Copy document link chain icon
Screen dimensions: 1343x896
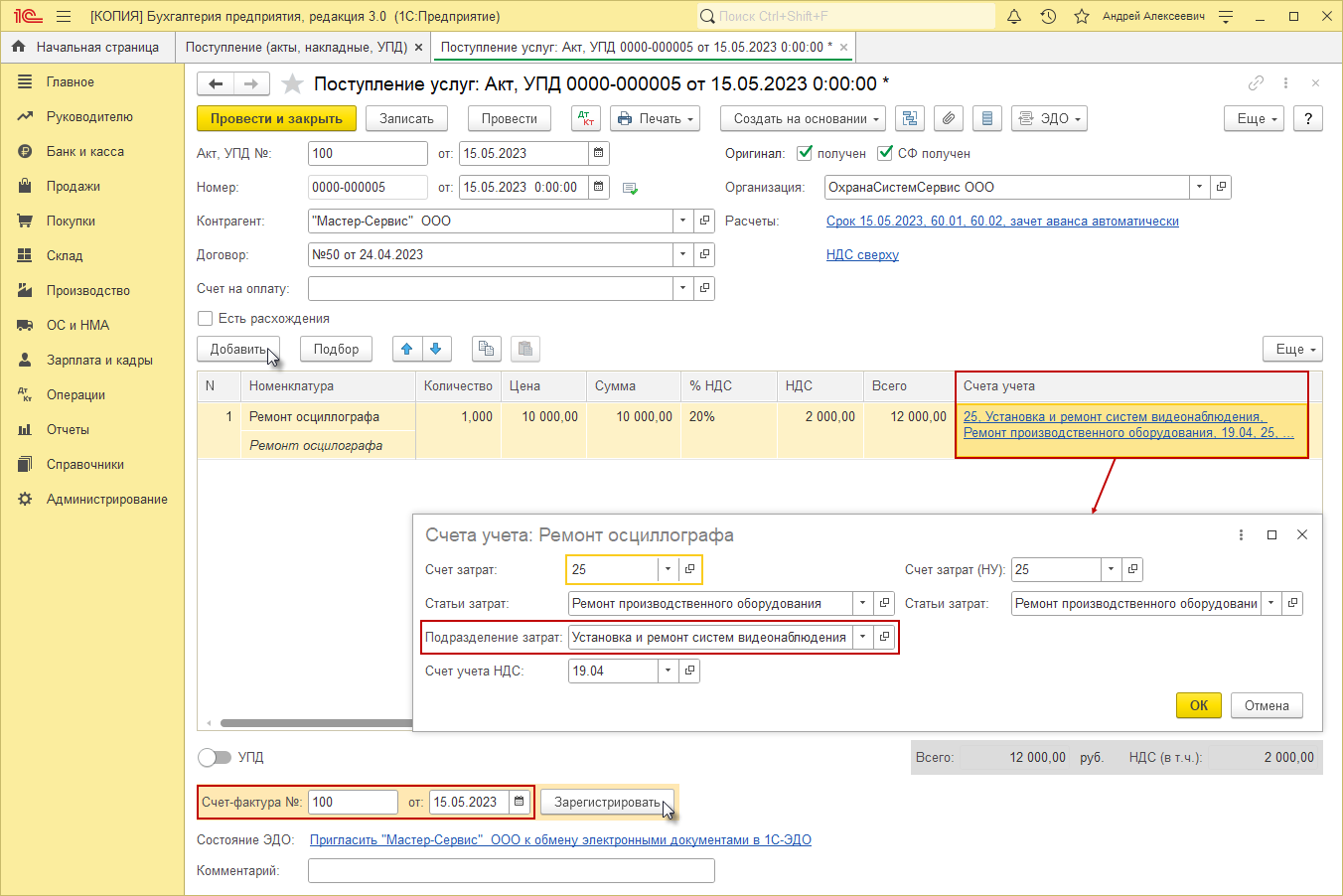[x=1257, y=83]
